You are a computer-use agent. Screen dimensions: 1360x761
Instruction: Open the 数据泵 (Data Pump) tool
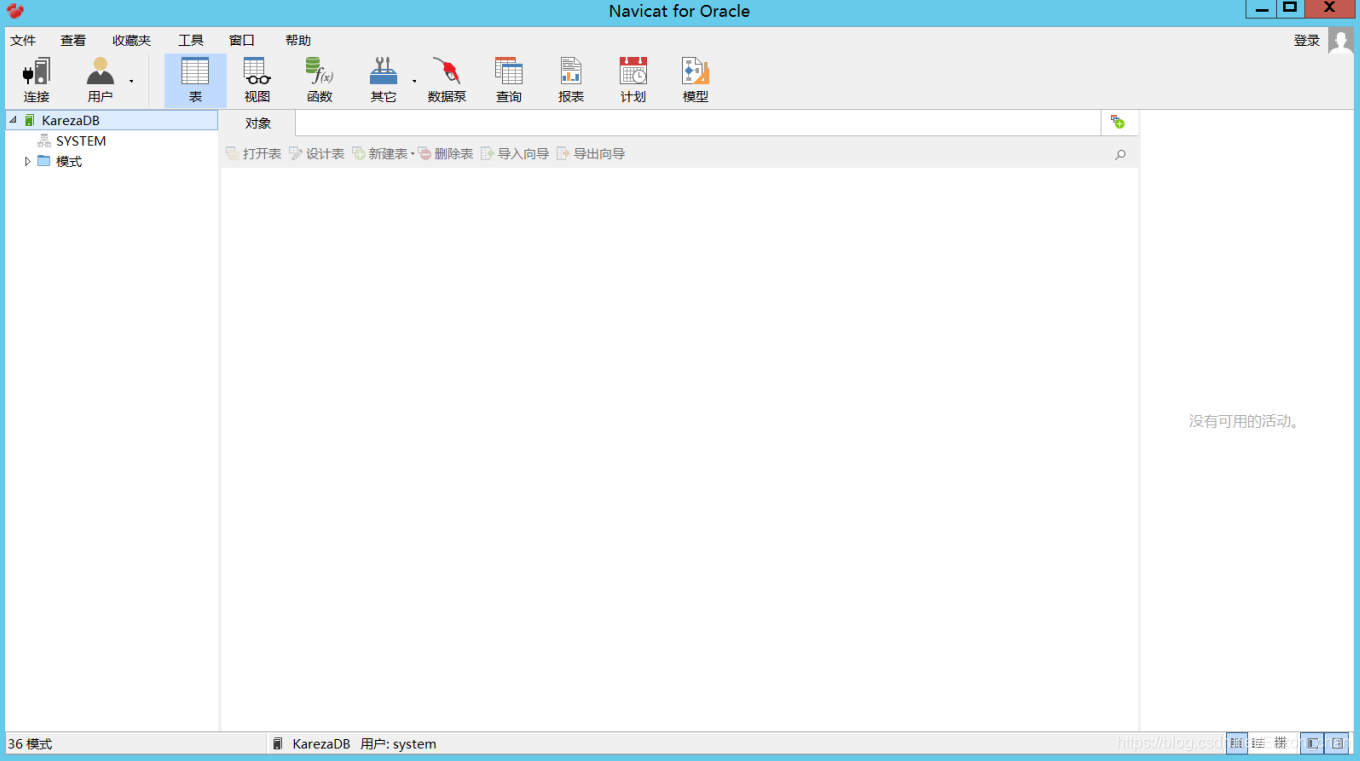click(447, 80)
